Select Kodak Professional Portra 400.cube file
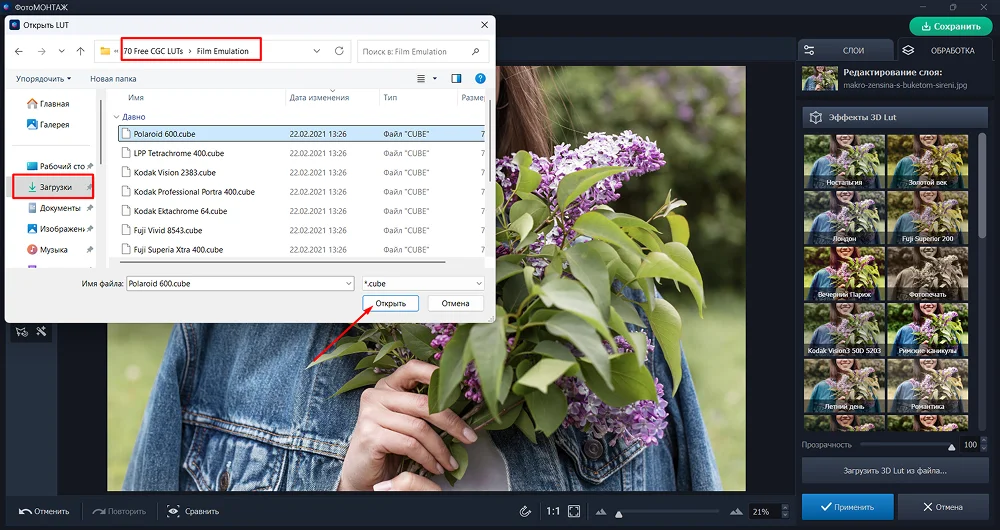1000x530 pixels. point(301,191)
